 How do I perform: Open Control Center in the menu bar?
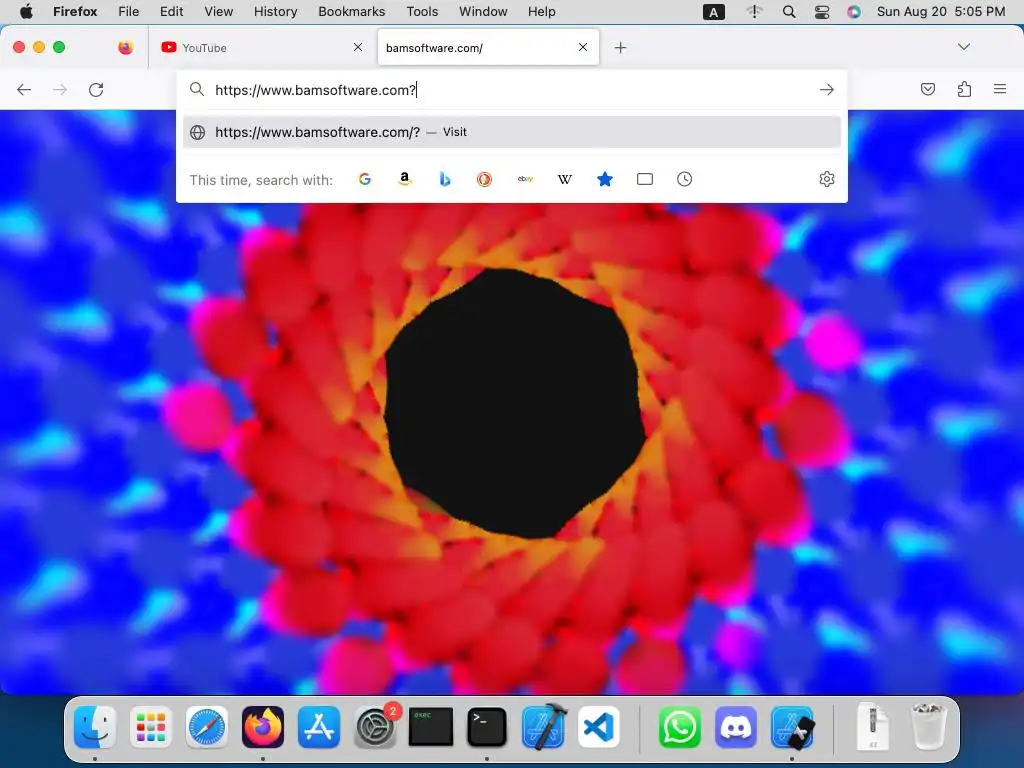(822, 11)
